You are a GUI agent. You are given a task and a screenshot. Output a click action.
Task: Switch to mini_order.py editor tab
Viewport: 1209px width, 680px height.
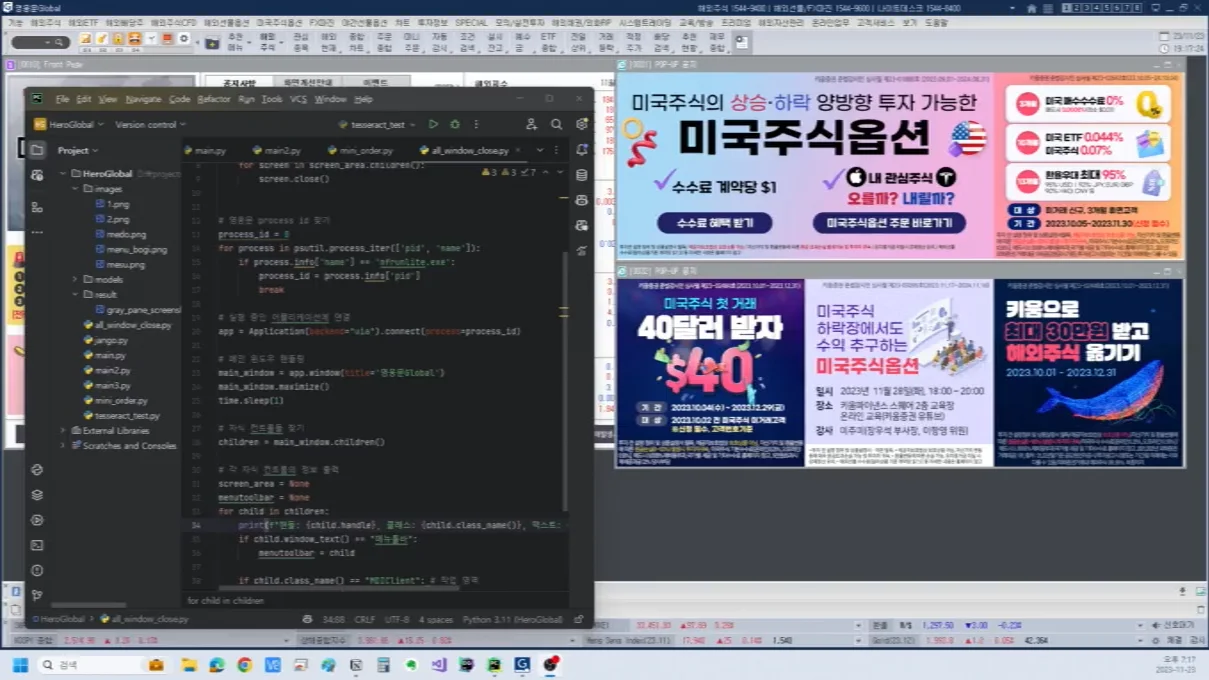coord(360,150)
